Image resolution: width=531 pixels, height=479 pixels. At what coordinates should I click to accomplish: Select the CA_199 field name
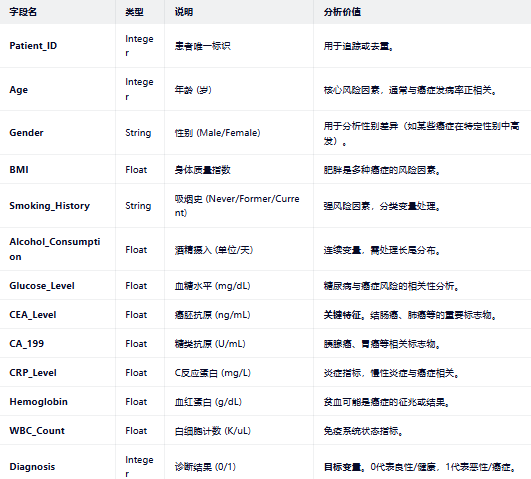(x=27, y=344)
